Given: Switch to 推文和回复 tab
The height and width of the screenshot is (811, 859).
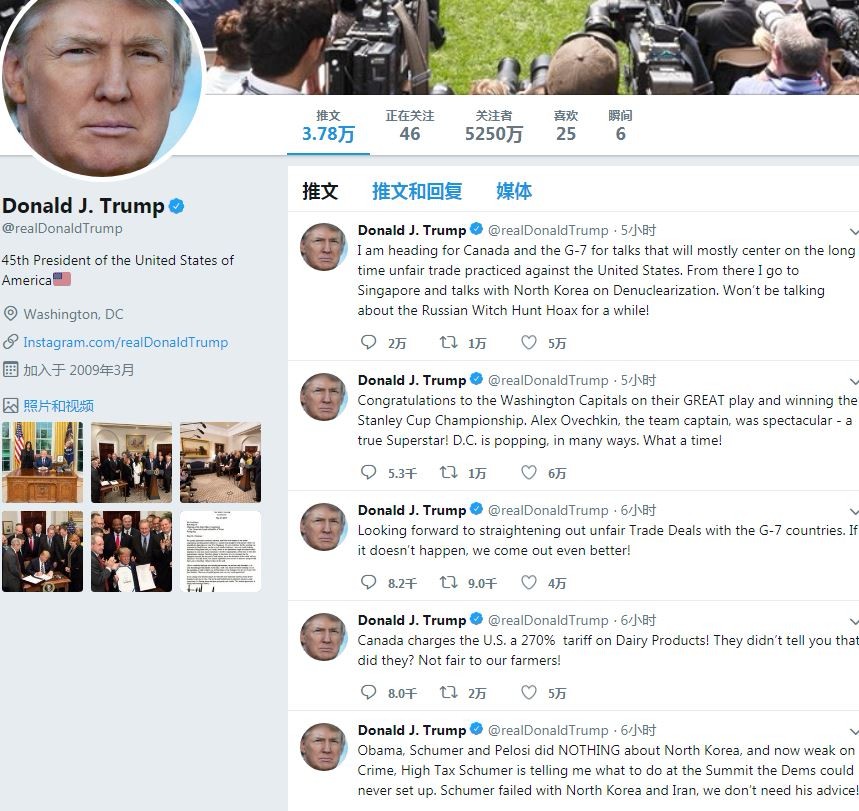Looking at the screenshot, I should point(417,191).
